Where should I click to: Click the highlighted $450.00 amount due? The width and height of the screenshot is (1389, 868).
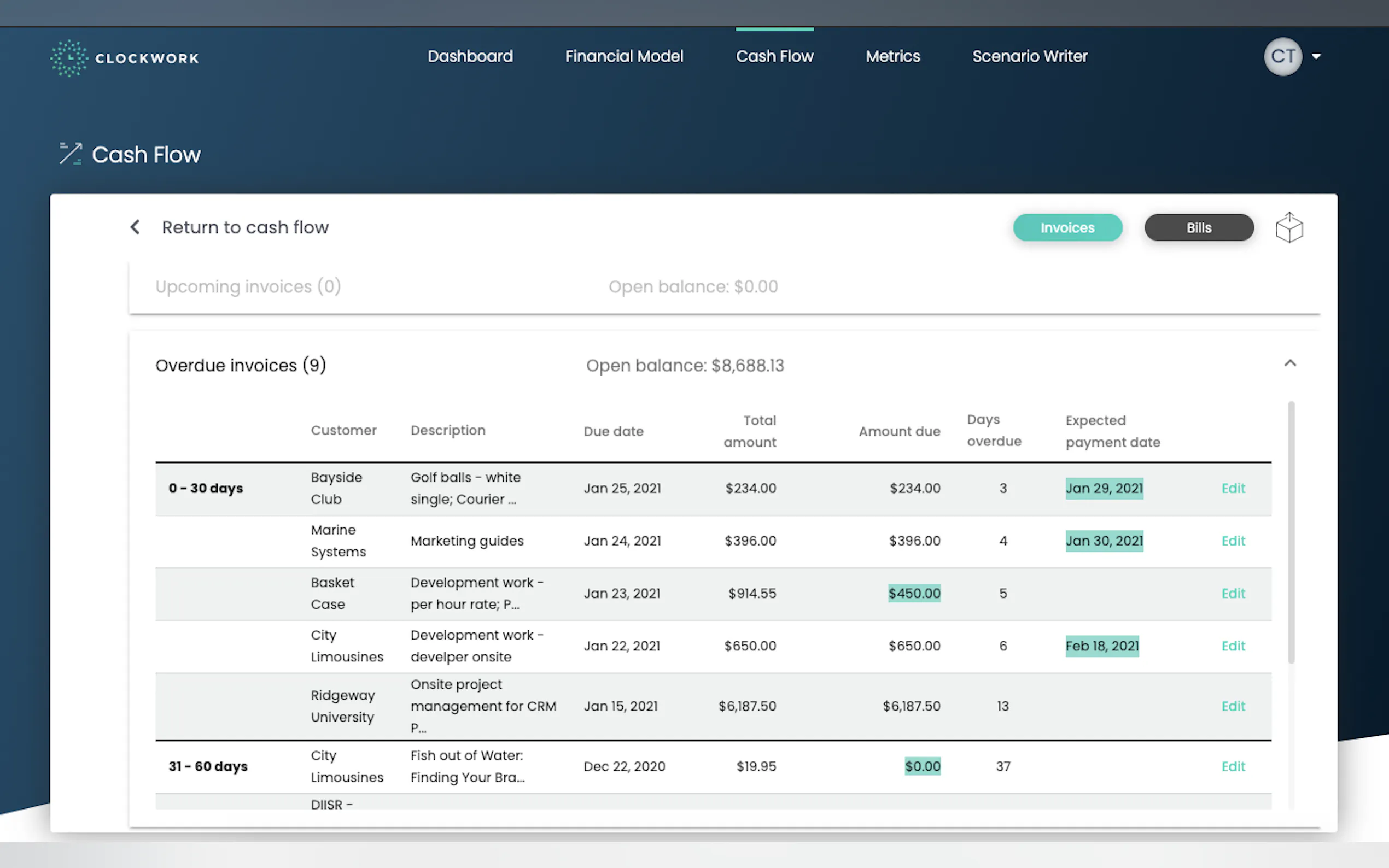914,593
